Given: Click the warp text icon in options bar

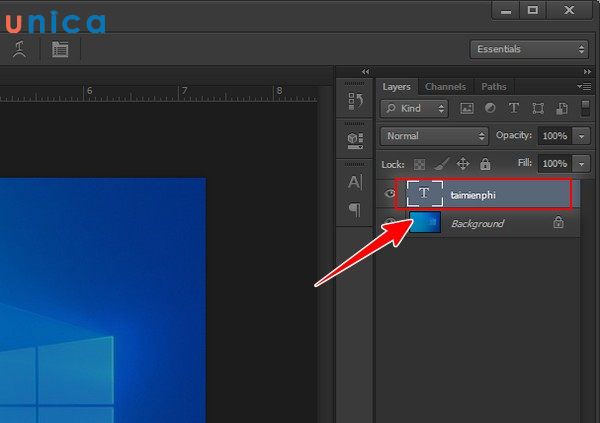Looking at the screenshot, I should click(19, 48).
